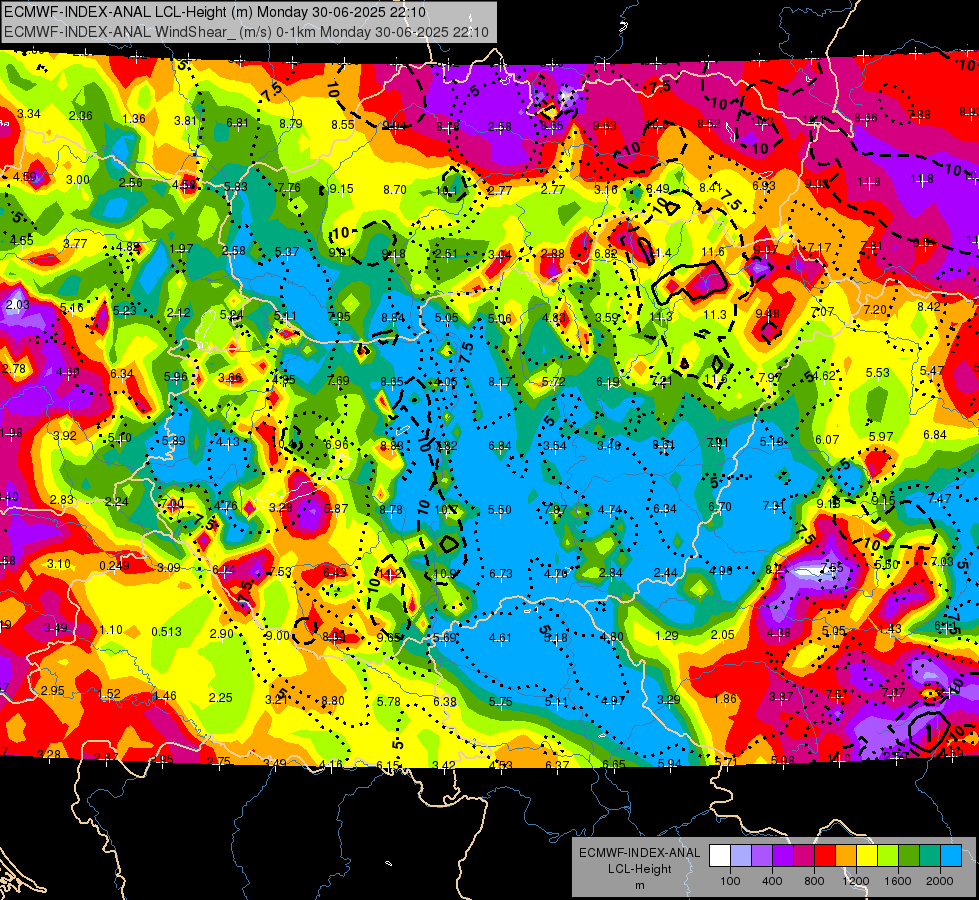Click the wind shear value 6.38
Viewport: 979px width, 900px height.
[445, 702]
